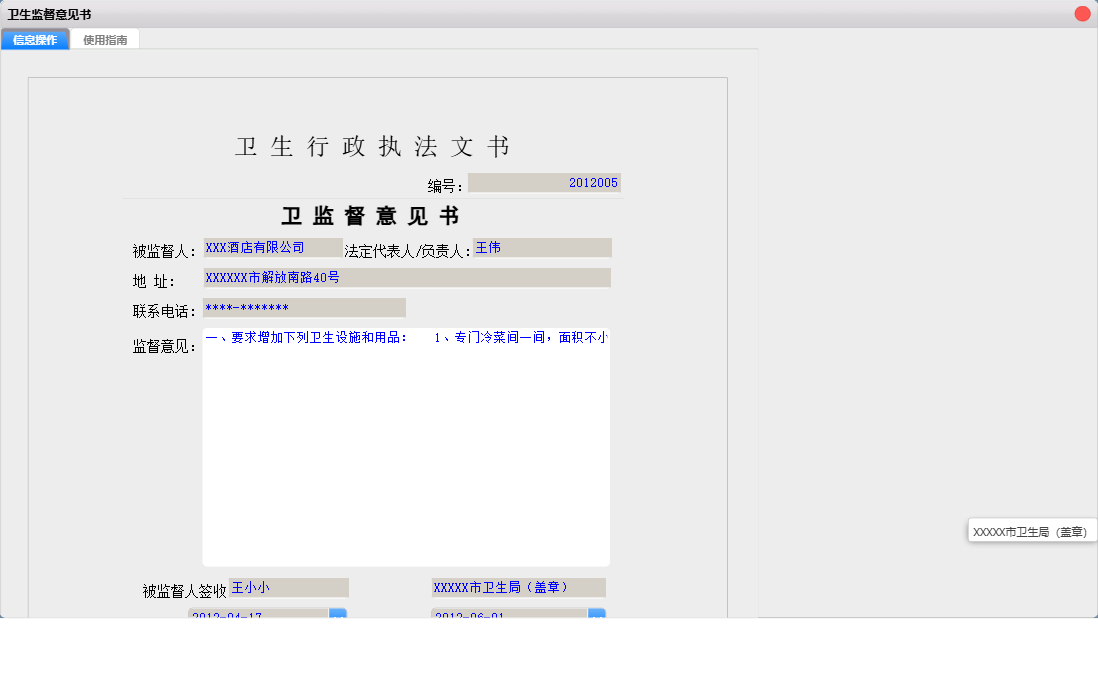This screenshot has width=1098, height=692.
Task: Click the 监督意见 label text
Action: [x=164, y=347]
